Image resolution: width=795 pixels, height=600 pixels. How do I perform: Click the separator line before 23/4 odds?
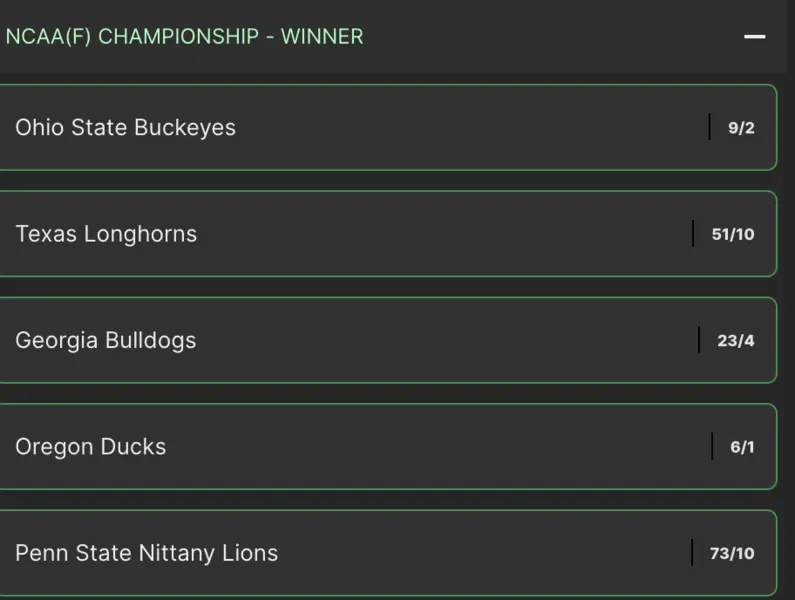pyautogui.click(x=699, y=340)
